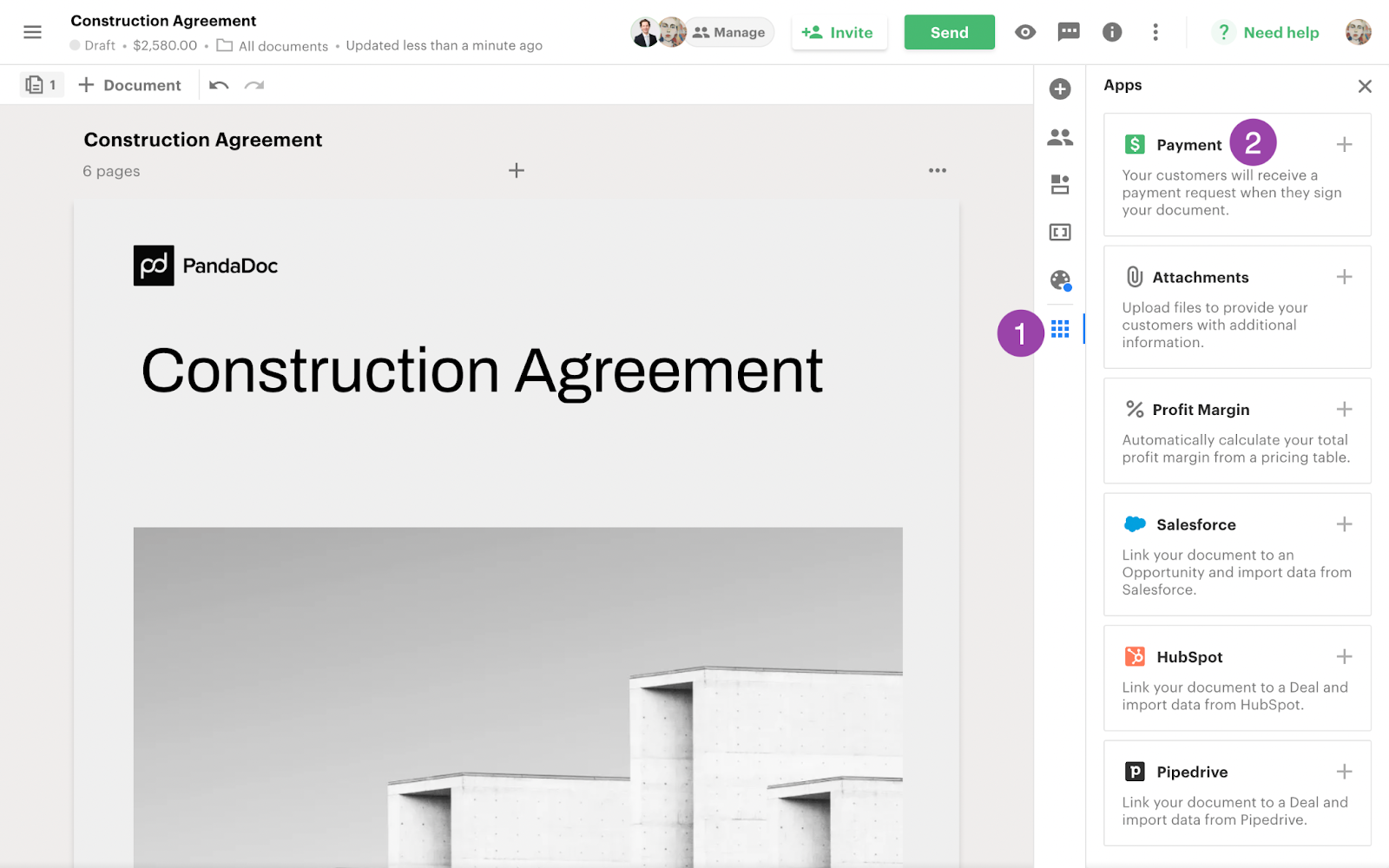Click the first recipient avatar in header
The width and height of the screenshot is (1389, 868).
click(x=644, y=32)
